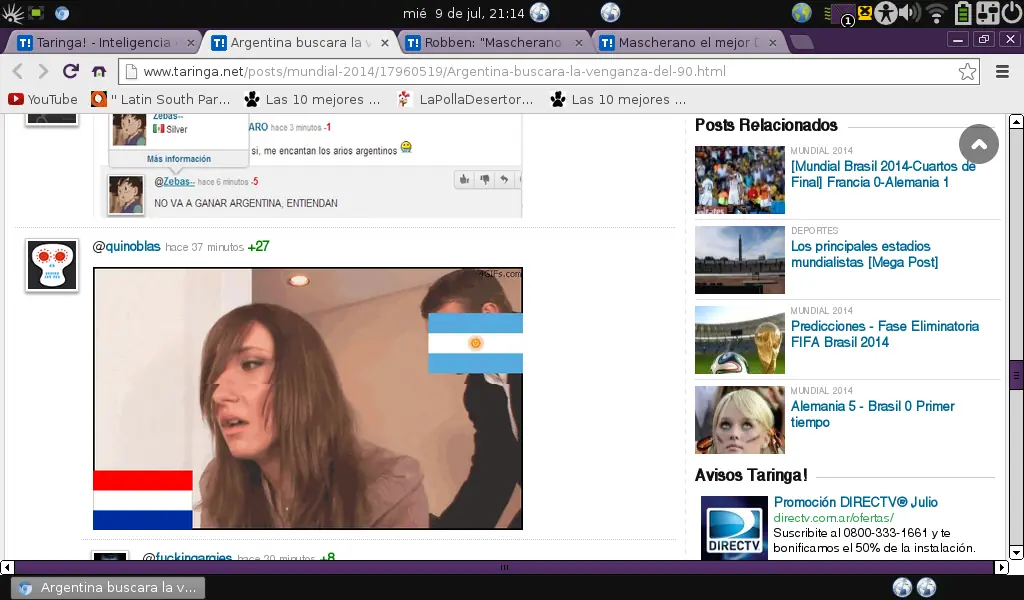Click Más información in user popup
Screen dimensions: 1024x600
pos(178,159)
